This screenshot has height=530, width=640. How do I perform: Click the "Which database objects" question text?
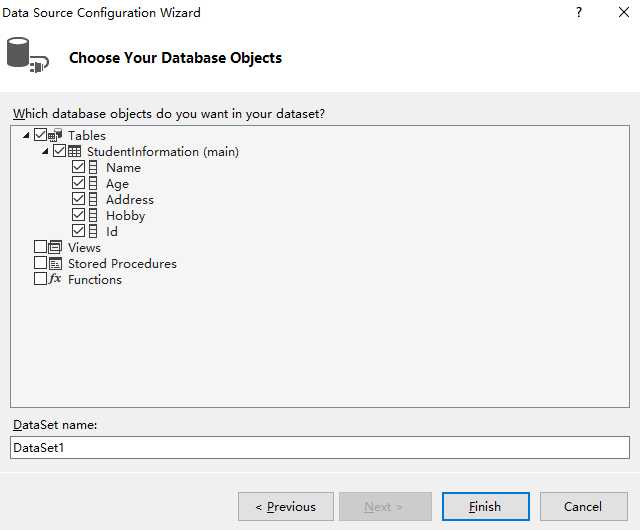click(169, 114)
